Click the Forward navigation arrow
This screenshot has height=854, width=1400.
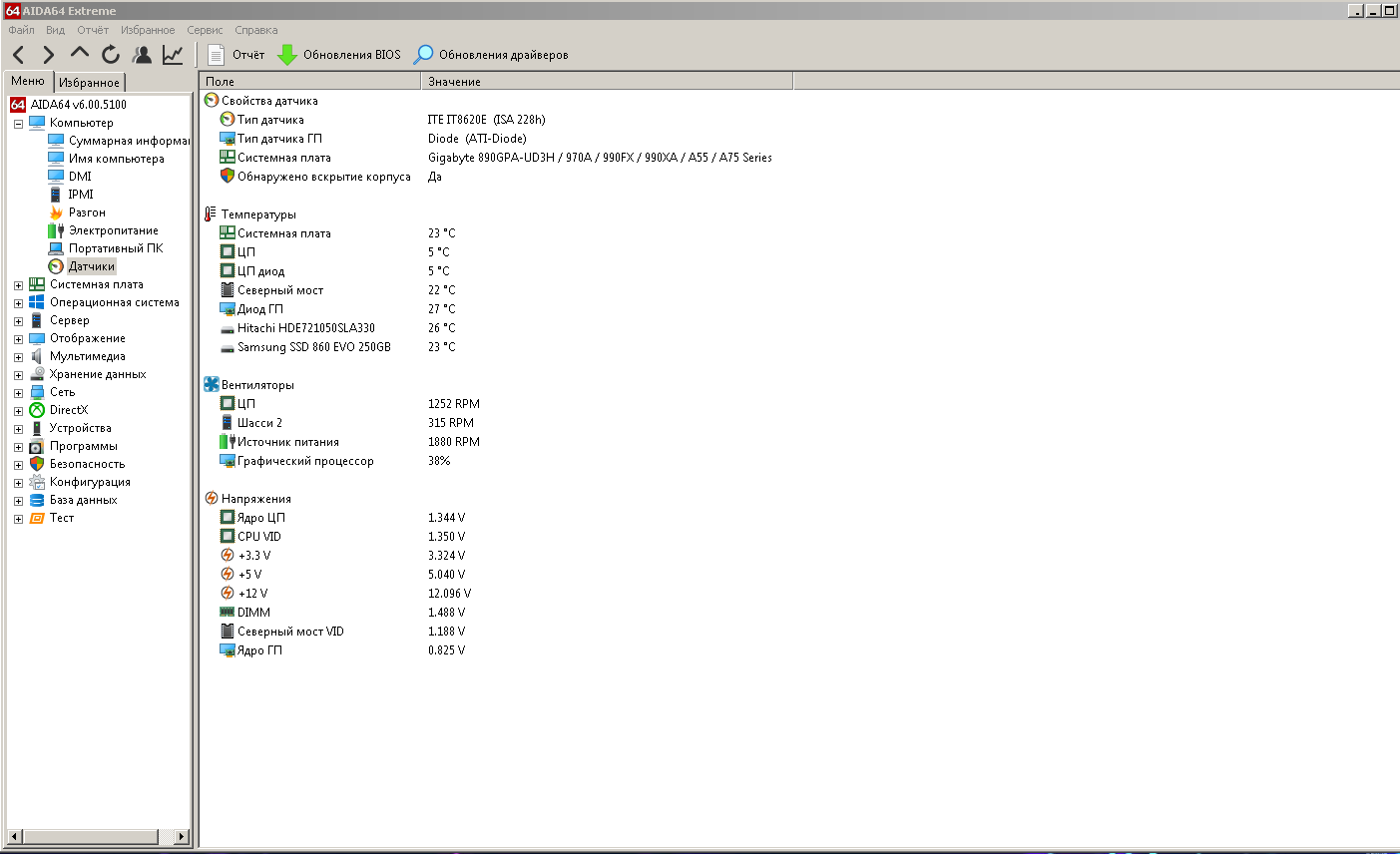[49, 55]
